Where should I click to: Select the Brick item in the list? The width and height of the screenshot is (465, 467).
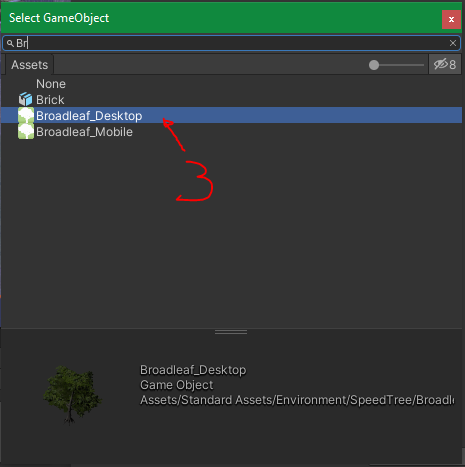click(x=231, y=100)
